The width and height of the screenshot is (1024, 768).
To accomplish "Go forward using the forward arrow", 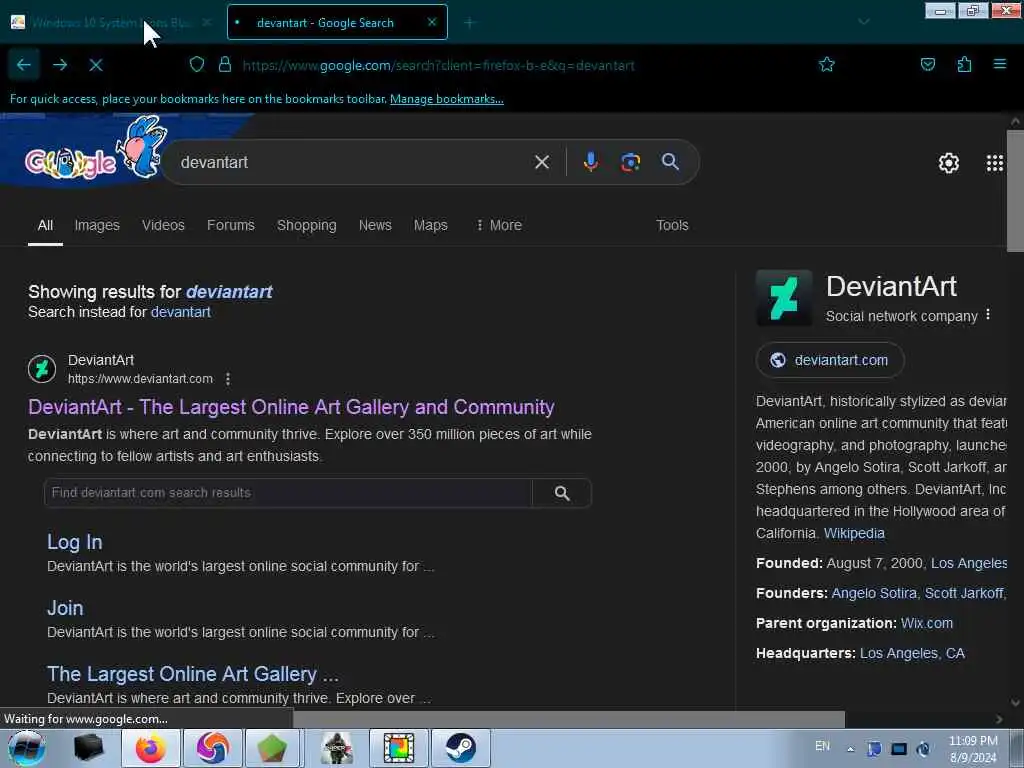I will click(x=60, y=65).
